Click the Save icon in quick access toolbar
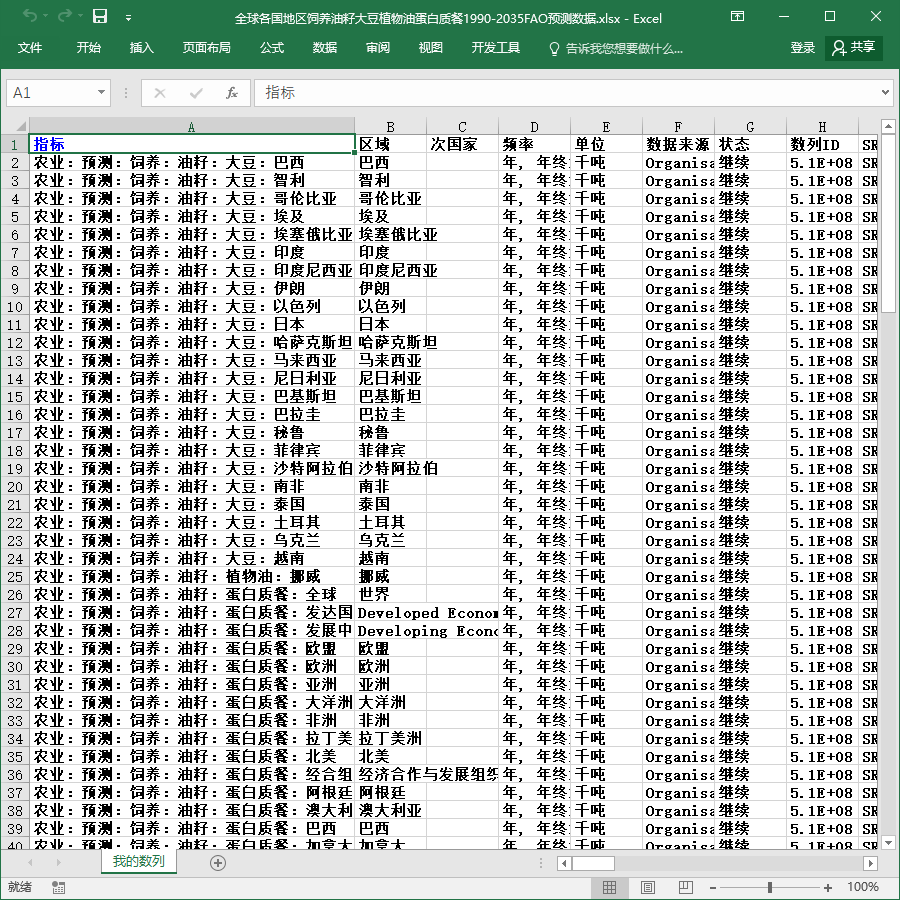The image size is (900, 900). click(100, 16)
